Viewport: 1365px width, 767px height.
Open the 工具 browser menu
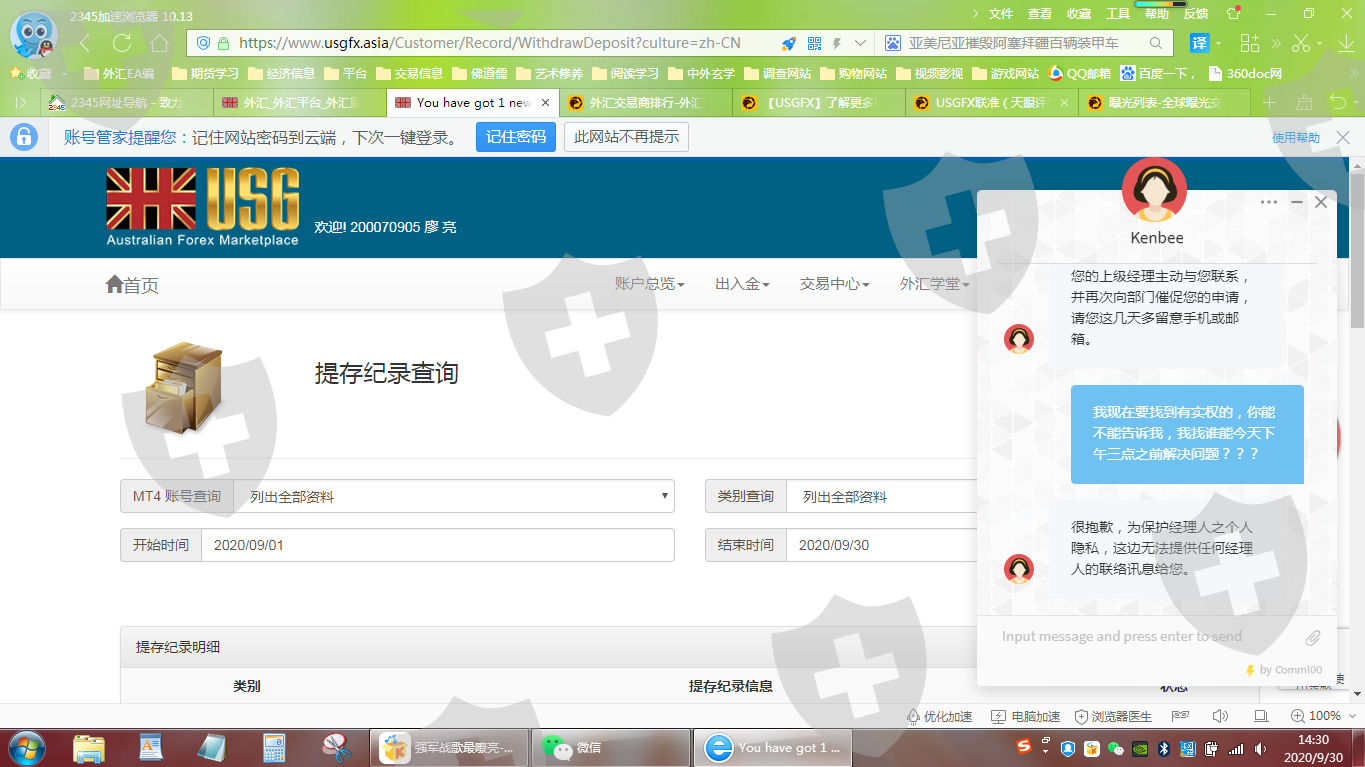click(x=1118, y=14)
